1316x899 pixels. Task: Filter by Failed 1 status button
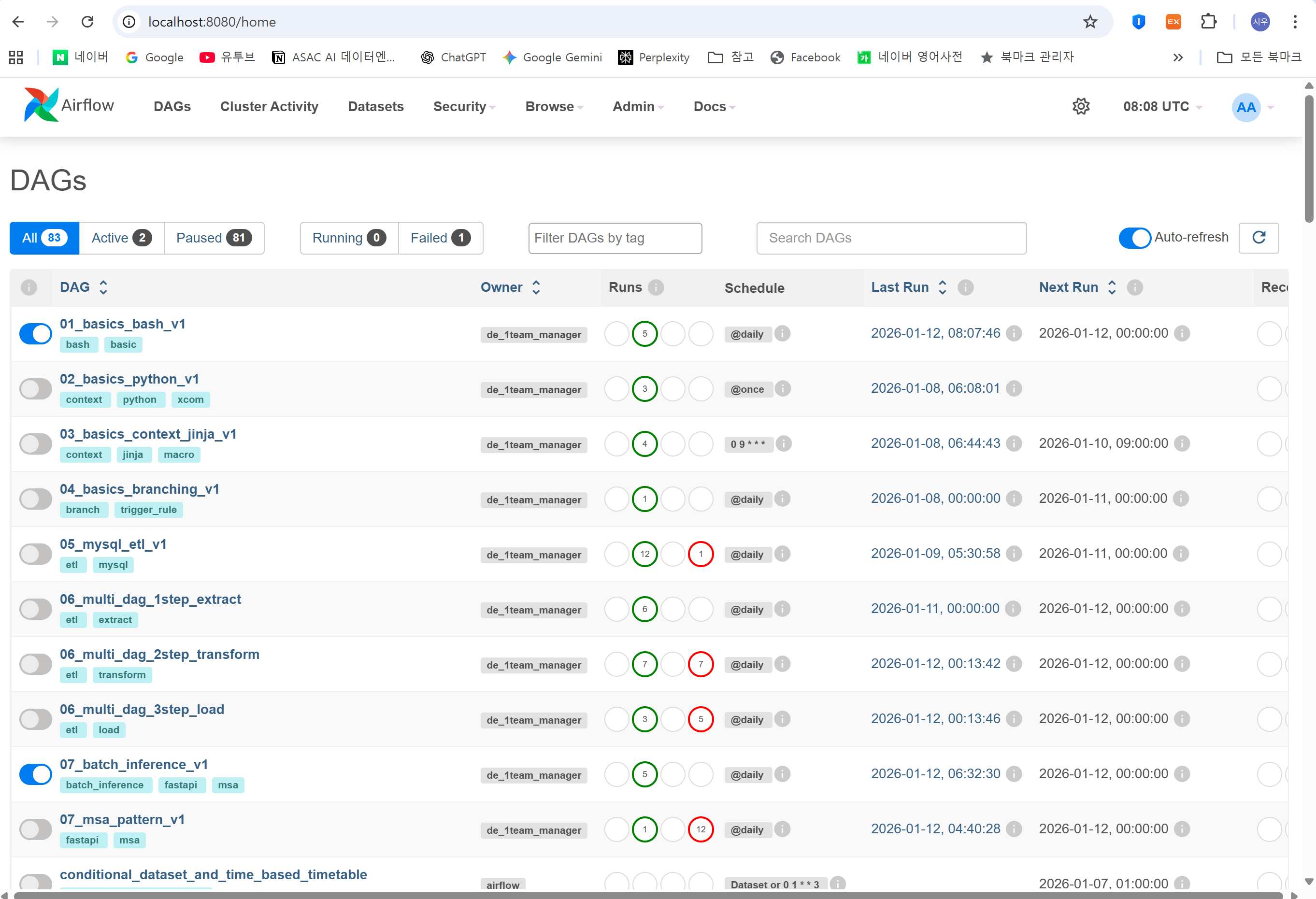coord(440,238)
